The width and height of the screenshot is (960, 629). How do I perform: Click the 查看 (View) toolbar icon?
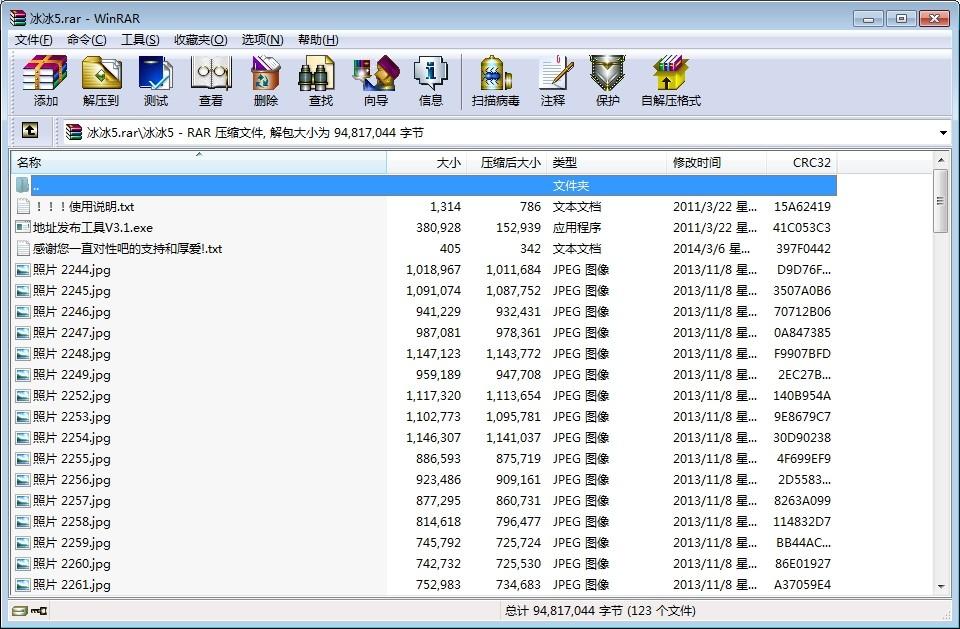[x=211, y=80]
